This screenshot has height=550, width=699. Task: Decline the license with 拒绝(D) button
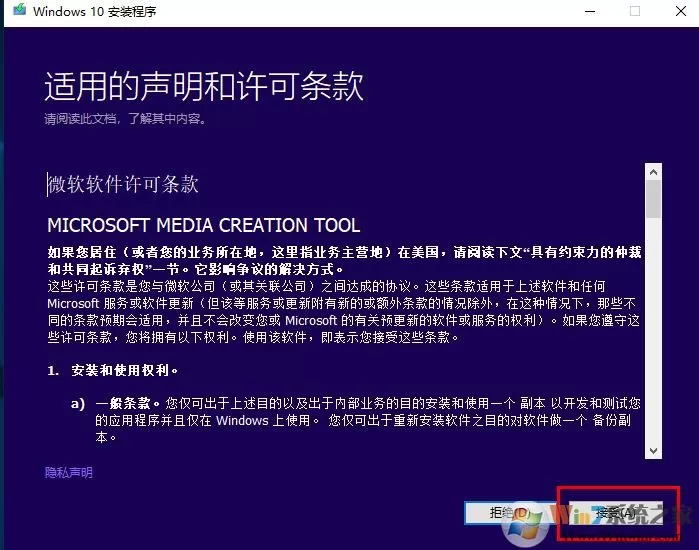pyautogui.click(x=509, y=513)
